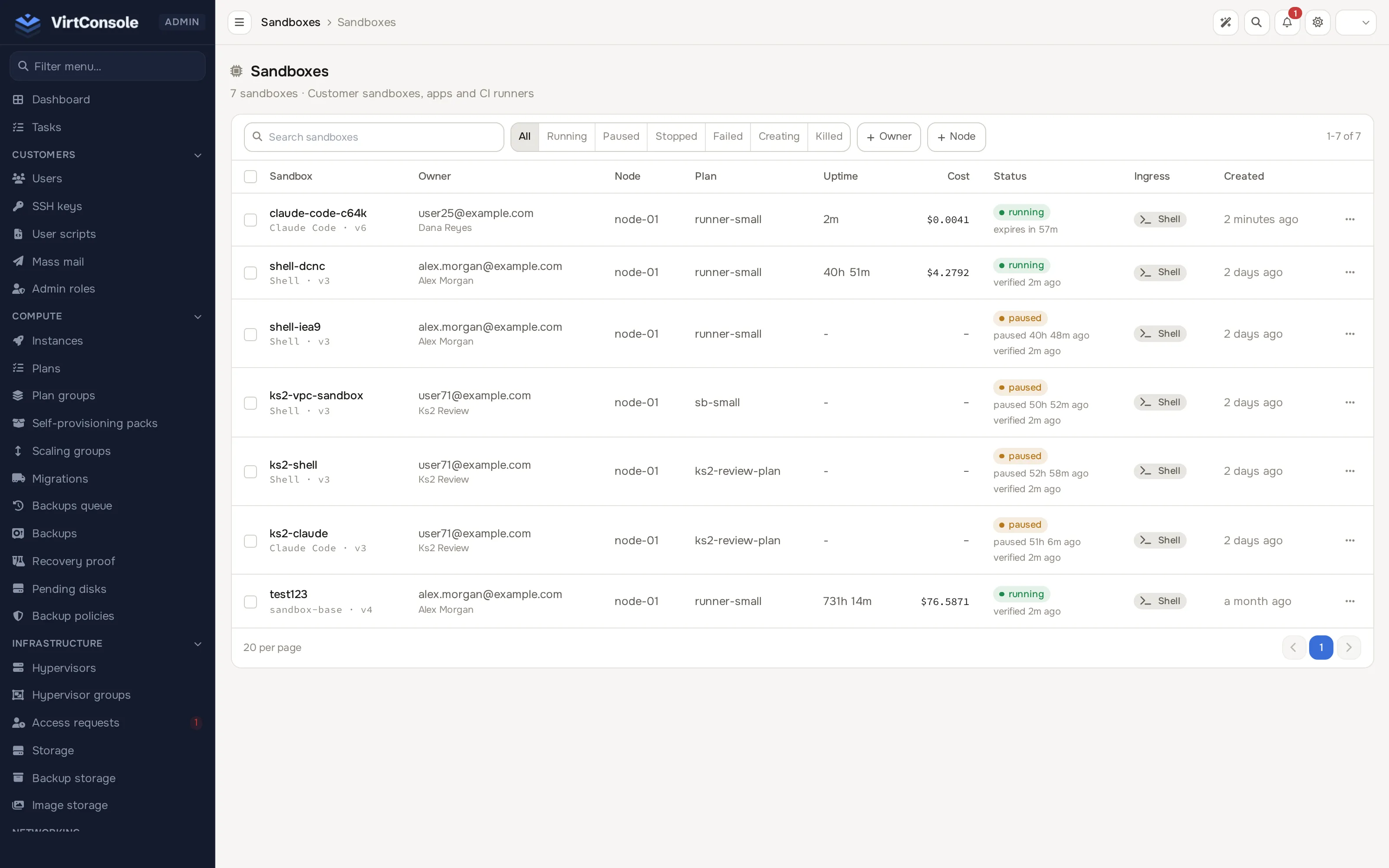Click the VirtConsole logo

(76, 23)
